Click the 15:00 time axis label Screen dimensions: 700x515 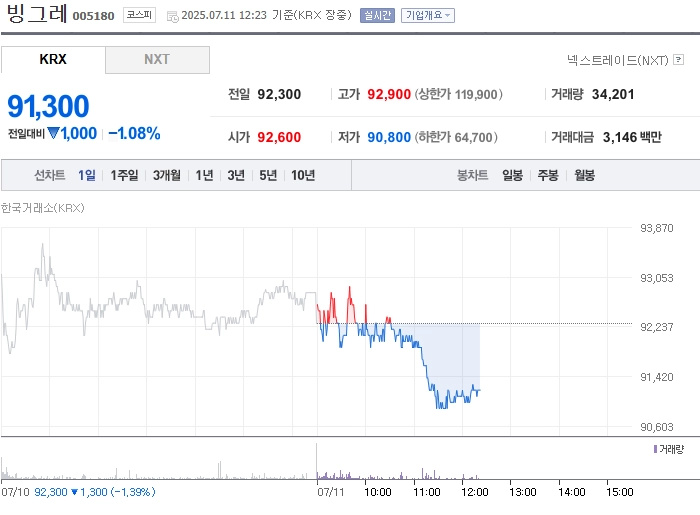point(620,492)
